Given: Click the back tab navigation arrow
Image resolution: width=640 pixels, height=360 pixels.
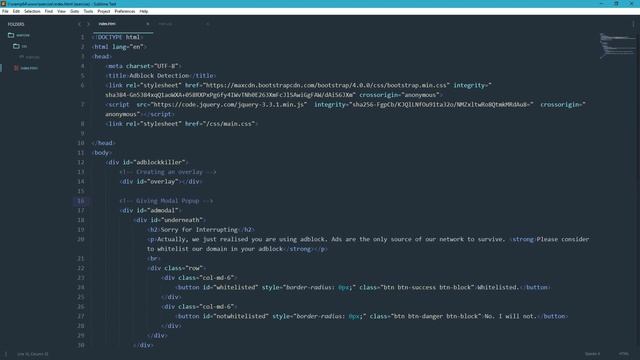Looking at the screenshot, I should pos(79,24).
